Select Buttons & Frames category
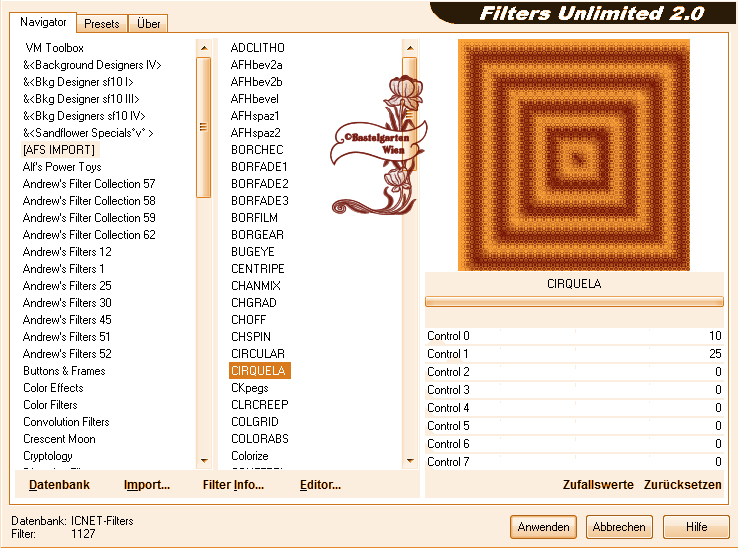This screenshot has height=548, width=738. pyautogui.click(x=64, y=371)
